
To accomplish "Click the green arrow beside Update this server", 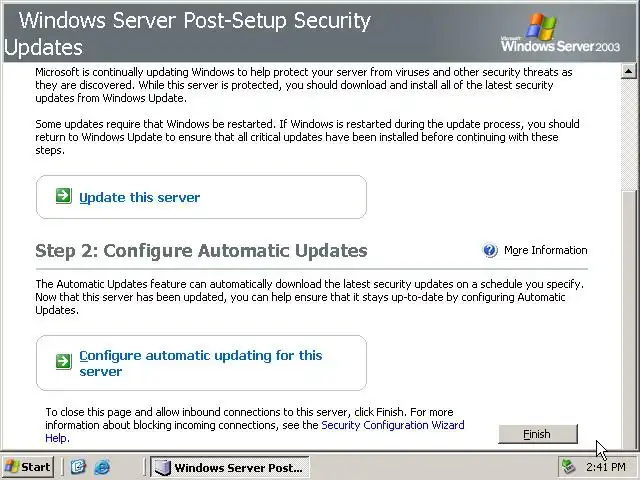I will click(64, 196).
